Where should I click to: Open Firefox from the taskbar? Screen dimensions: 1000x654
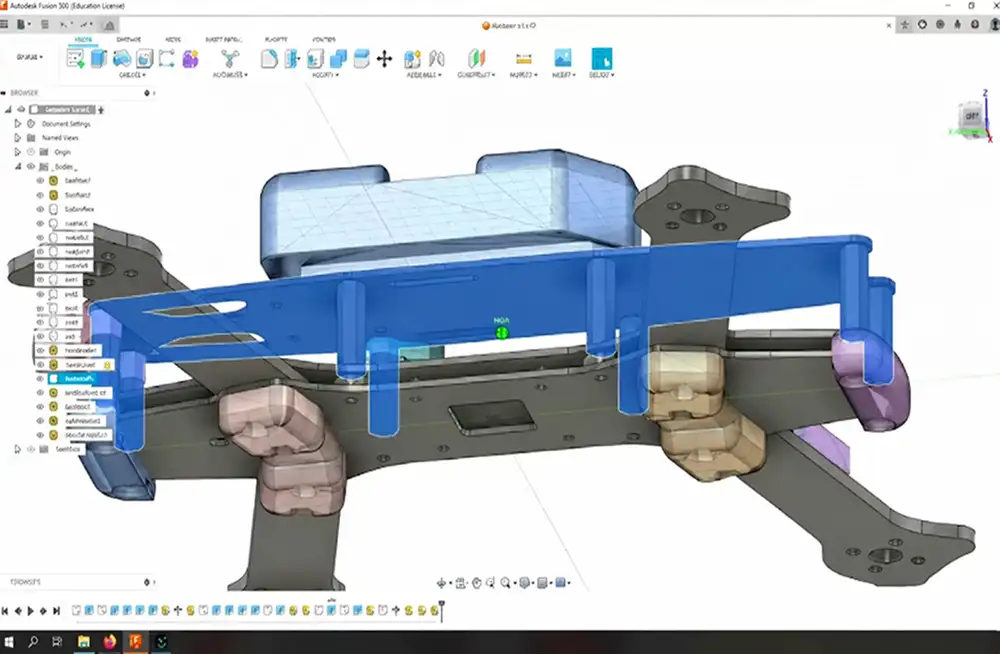(109, 641)
